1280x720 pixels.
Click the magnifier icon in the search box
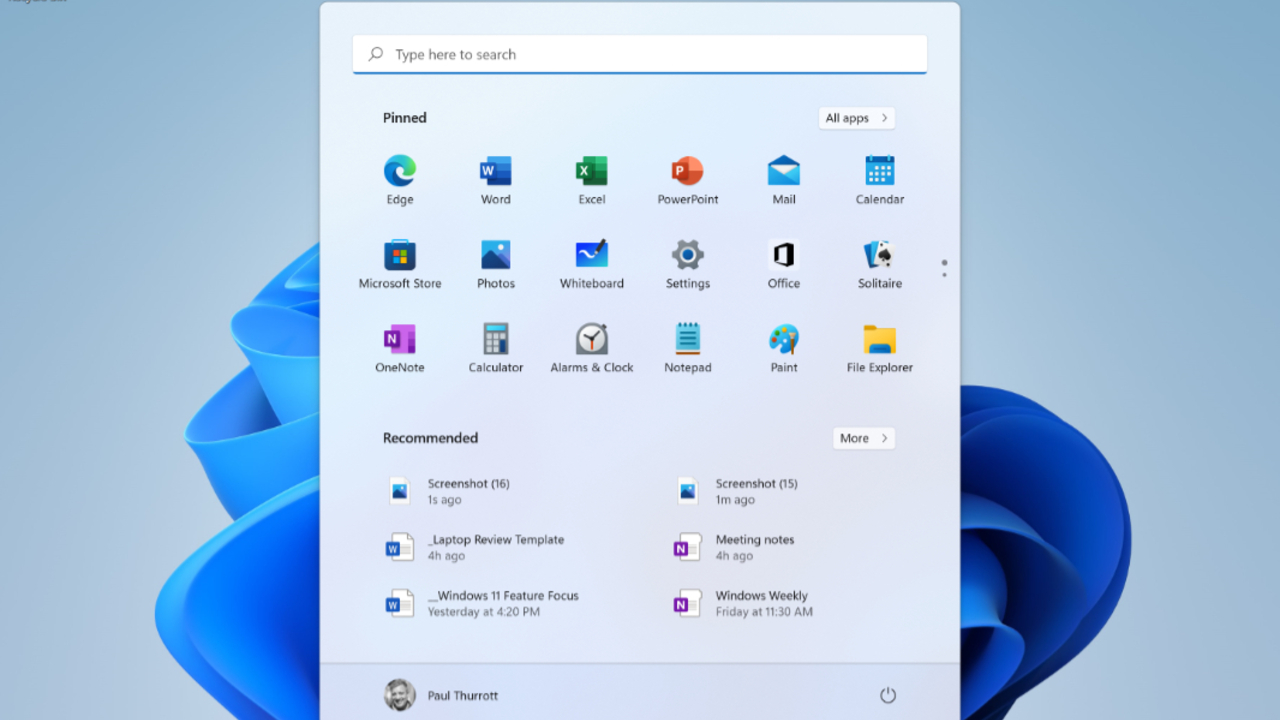(376, 54)
